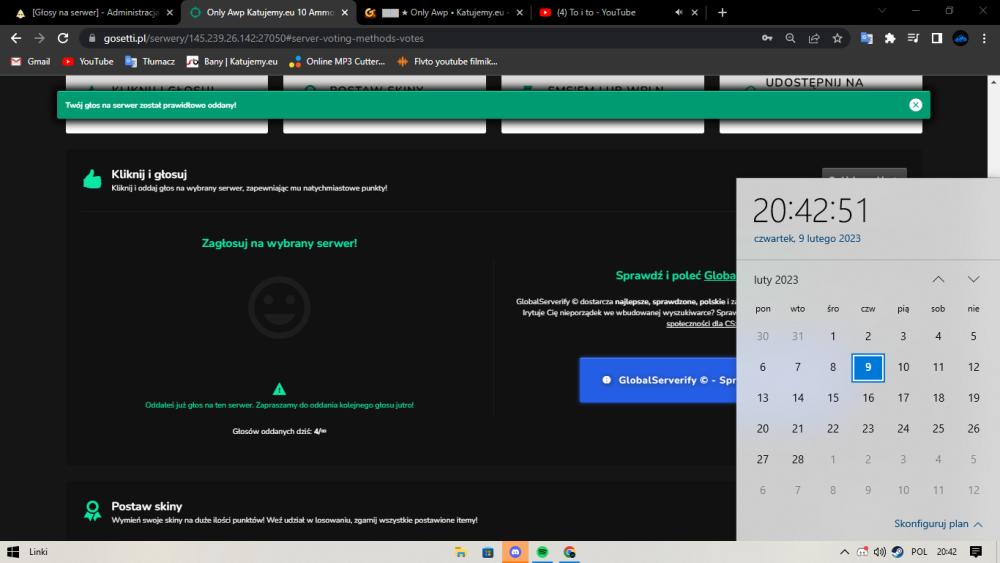The image size is (1000, 563).
Task: Open Steam tray icon
Action: (897, 552)
